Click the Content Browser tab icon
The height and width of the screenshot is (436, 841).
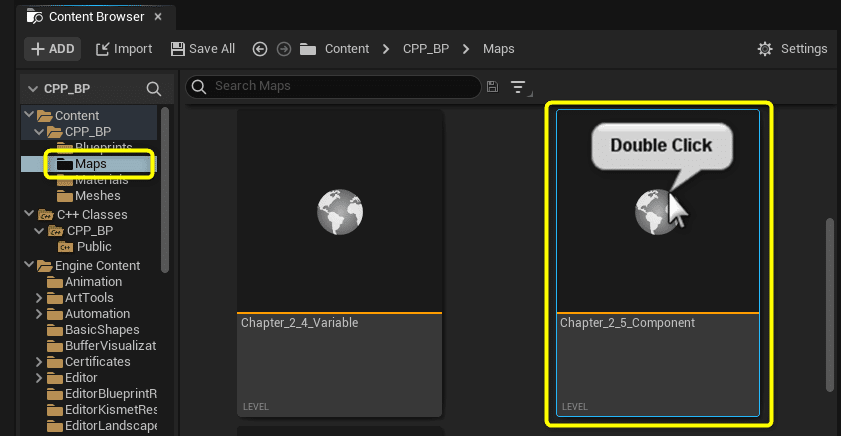click(35, 17)
